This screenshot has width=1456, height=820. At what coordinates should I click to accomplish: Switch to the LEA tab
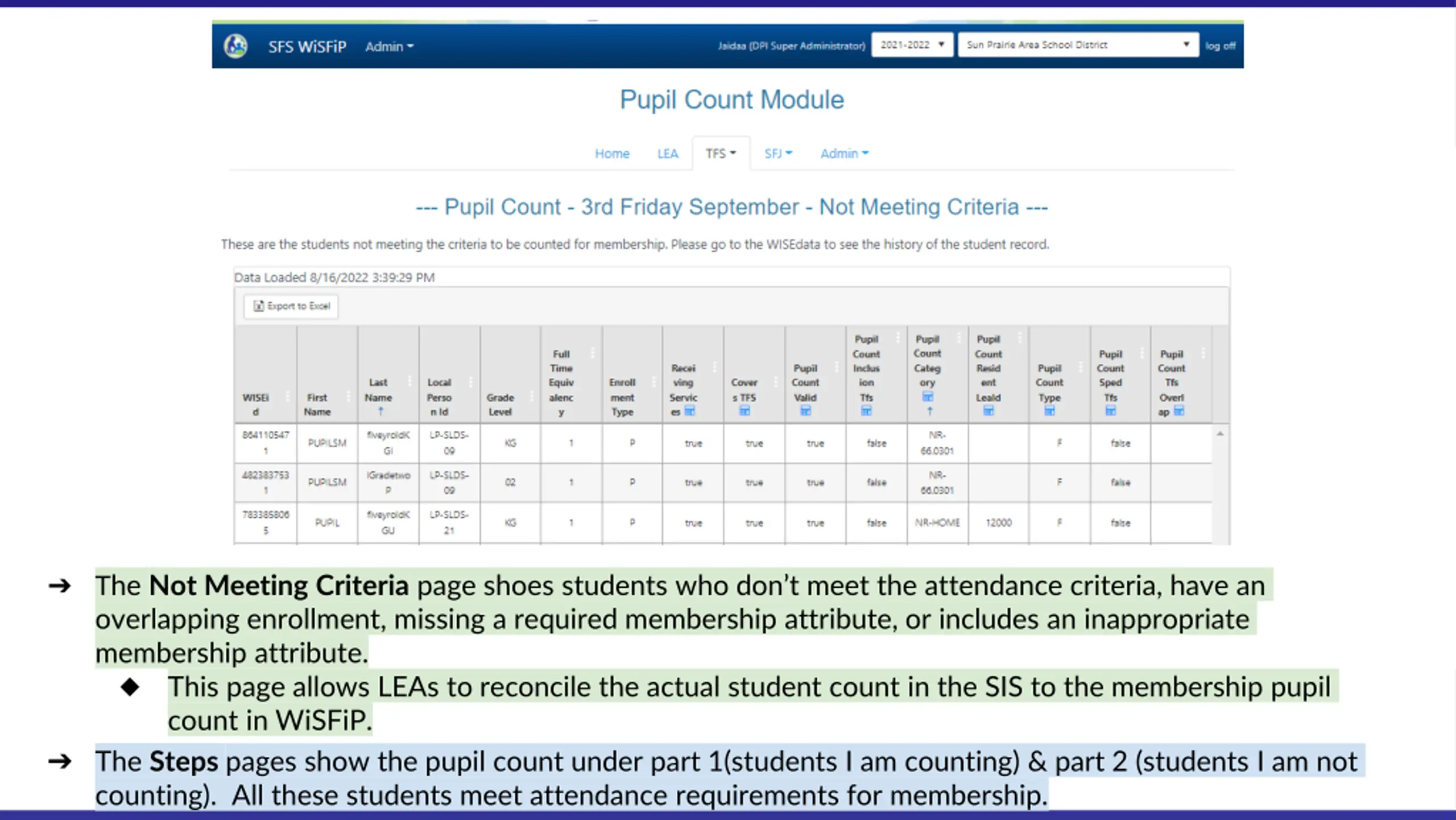point(668,154)
